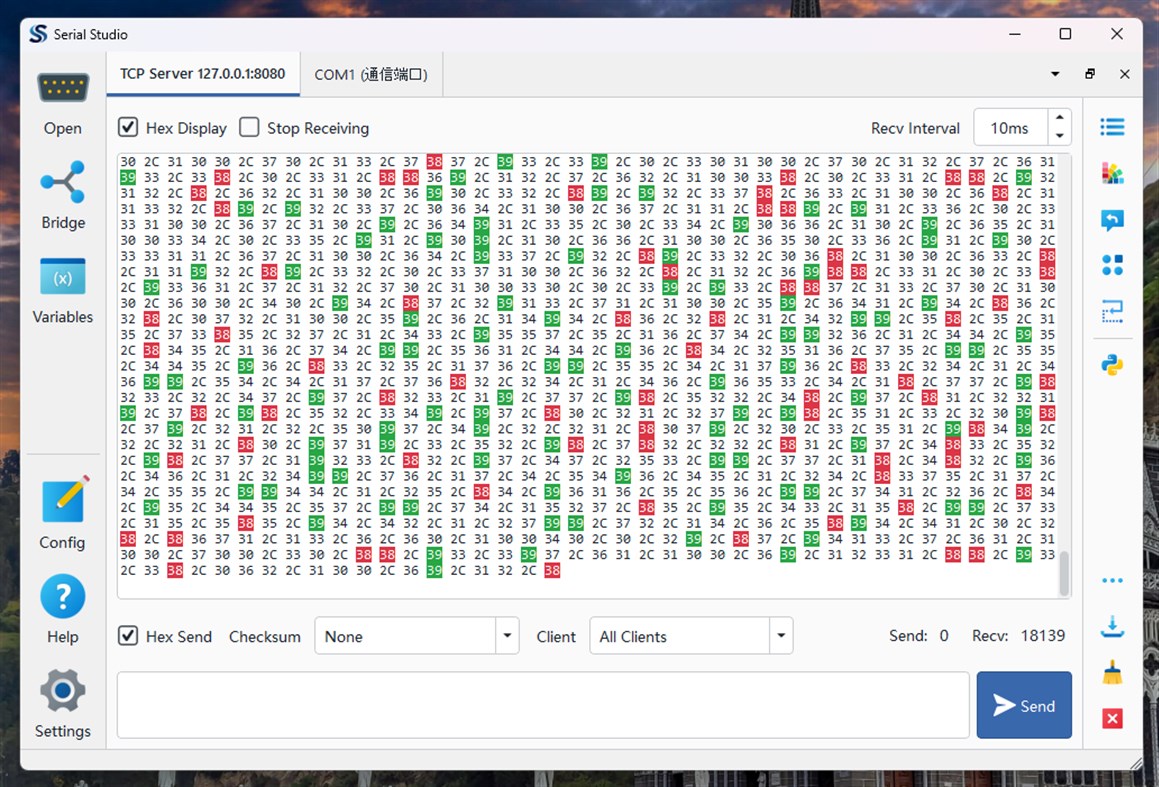The width and height of the screenshot is (1159, 787).
Task: Click the line-wrap arrow icon in right sidebar
Action: [x=1112, y=311]
